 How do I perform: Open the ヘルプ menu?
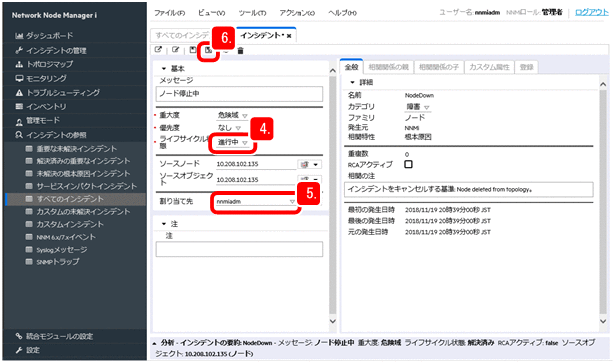343,13
